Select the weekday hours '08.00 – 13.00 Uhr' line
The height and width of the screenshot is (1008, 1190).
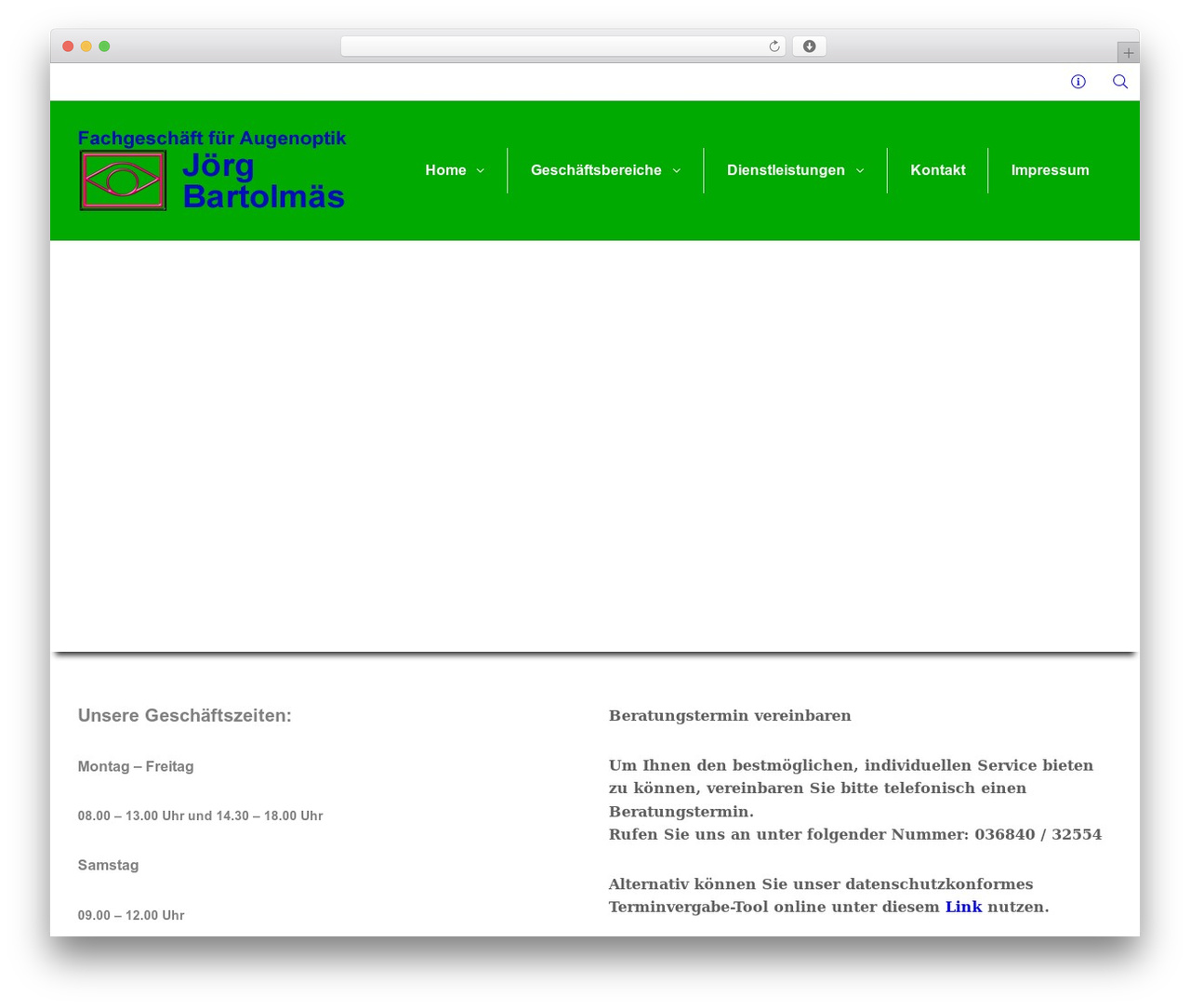(201, 816)
